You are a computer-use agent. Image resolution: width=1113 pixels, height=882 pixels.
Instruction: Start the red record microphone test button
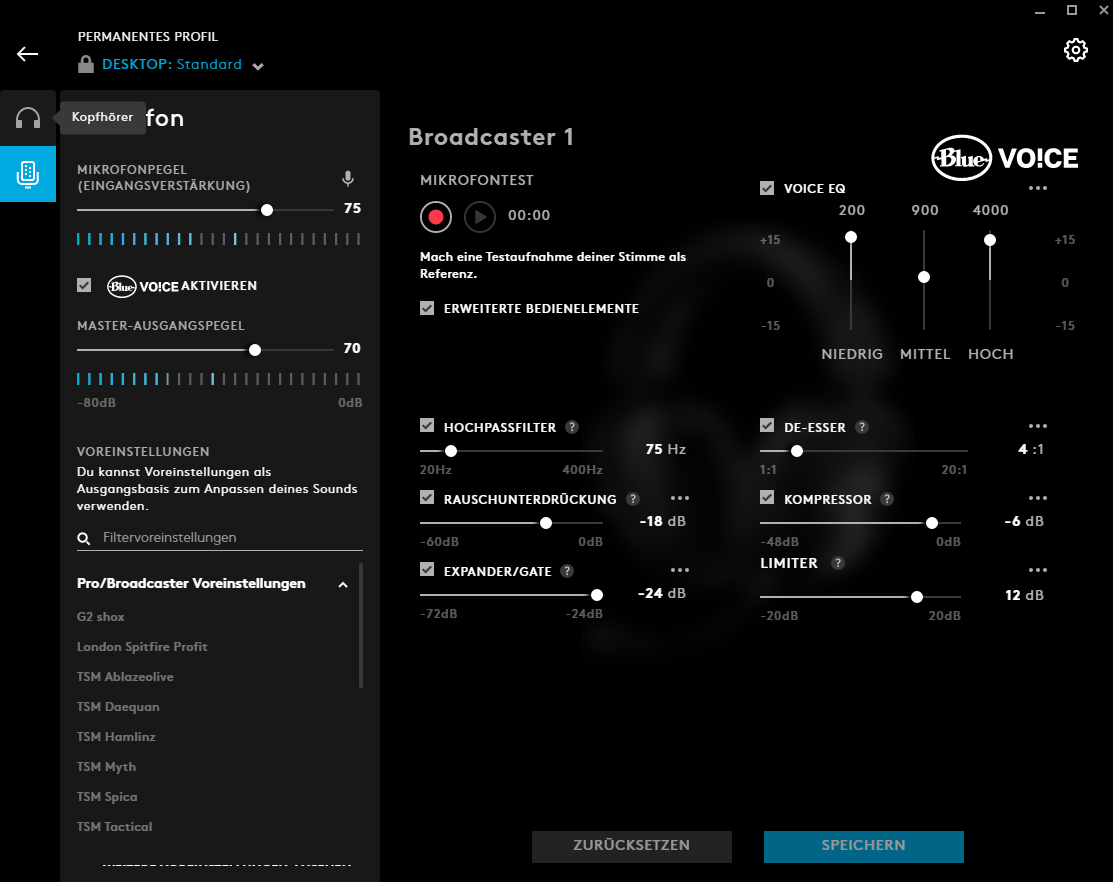pyautogui.click(x=436, y=216)
